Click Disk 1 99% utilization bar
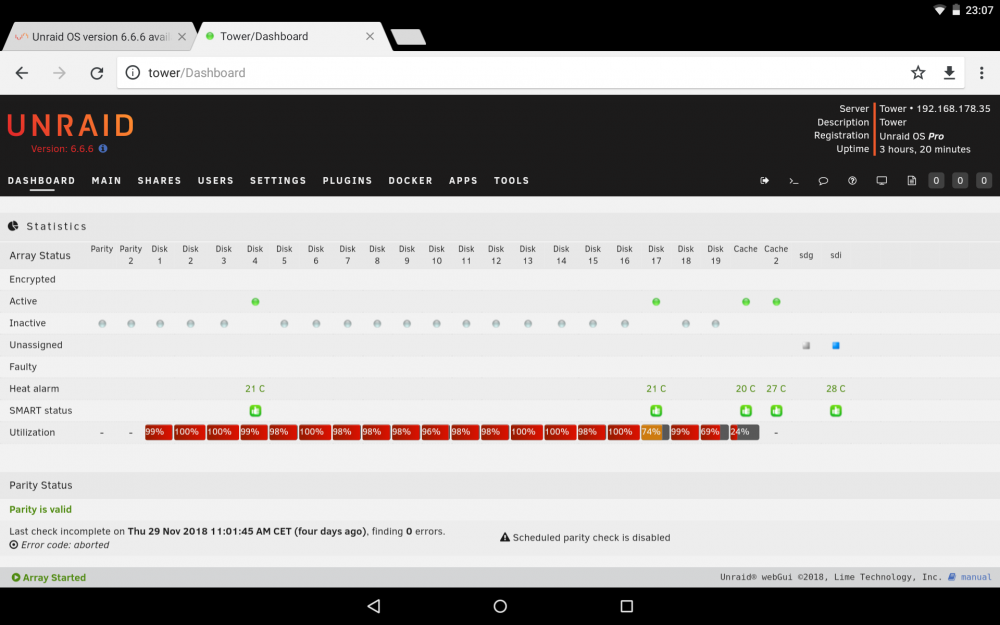 point(159,432)
